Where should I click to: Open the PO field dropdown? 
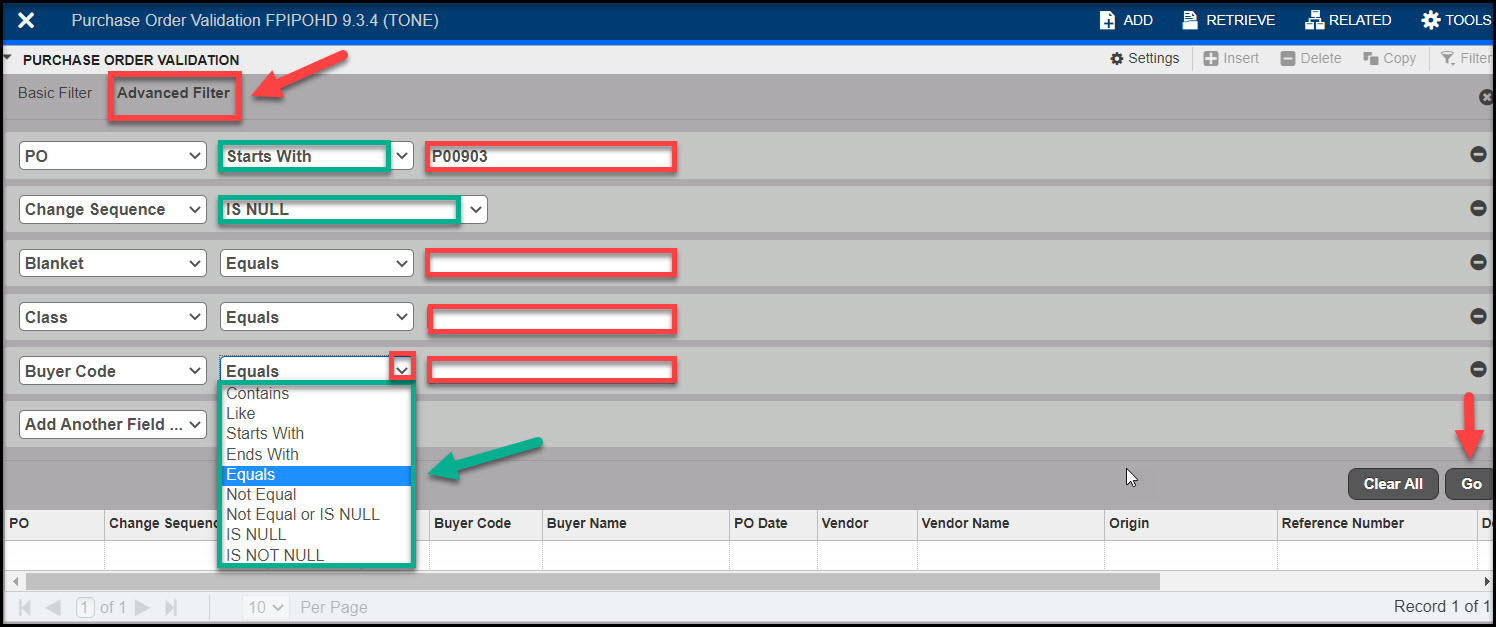pos(113,156)
